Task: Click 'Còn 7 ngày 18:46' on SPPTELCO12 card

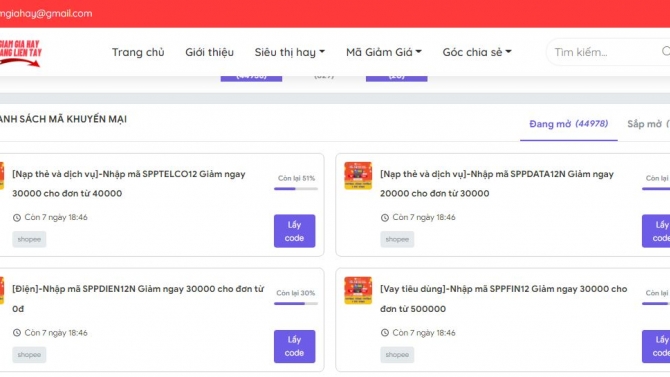Action: (x=56, y=218)
